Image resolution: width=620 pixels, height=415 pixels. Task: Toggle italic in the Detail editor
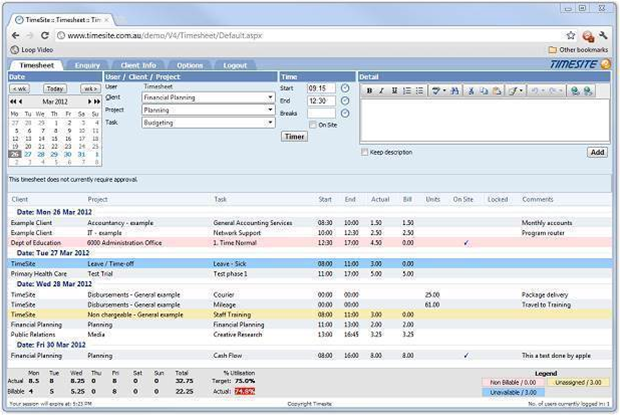click(382, 91)
